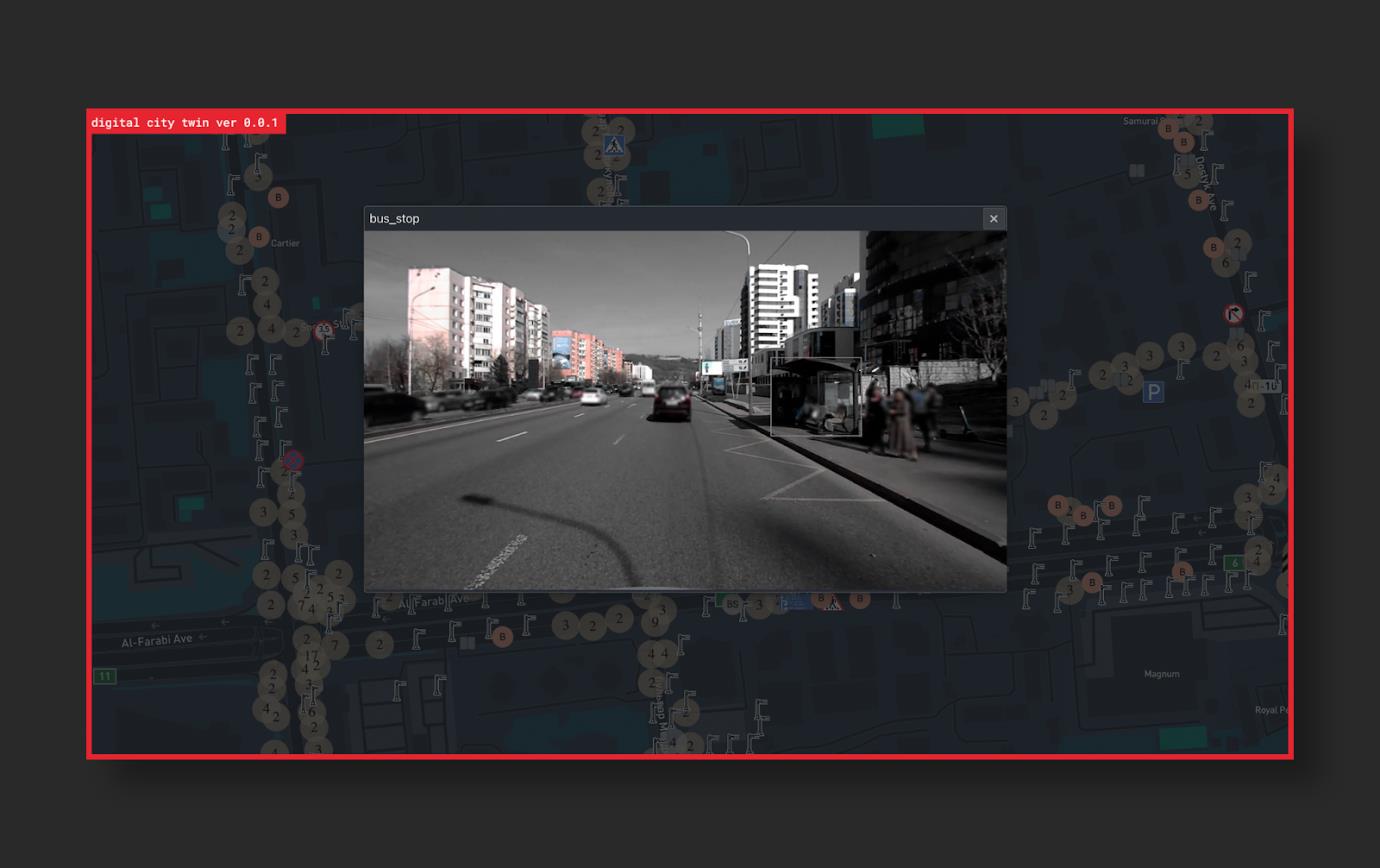
Task: Click the bus shelter detection box in photo
Action: [815, 396]
